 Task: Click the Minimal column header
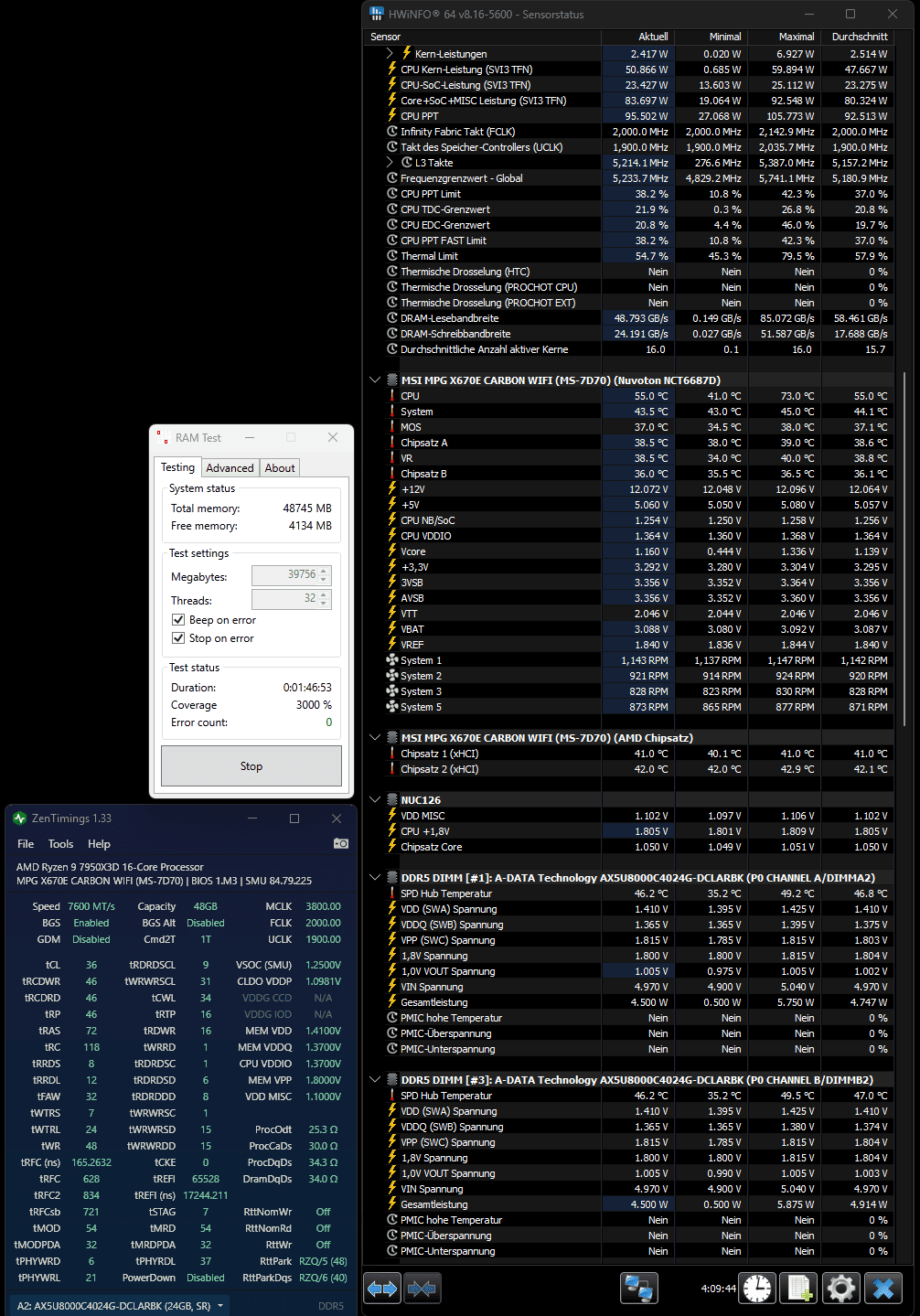coord(711,37)
